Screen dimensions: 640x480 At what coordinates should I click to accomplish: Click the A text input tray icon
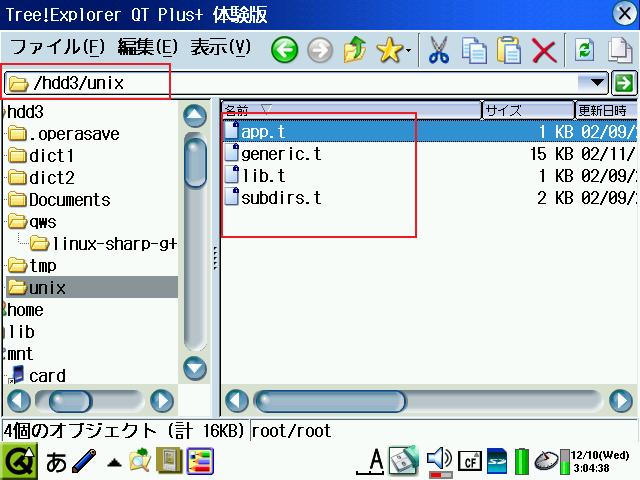click(371, 462)
